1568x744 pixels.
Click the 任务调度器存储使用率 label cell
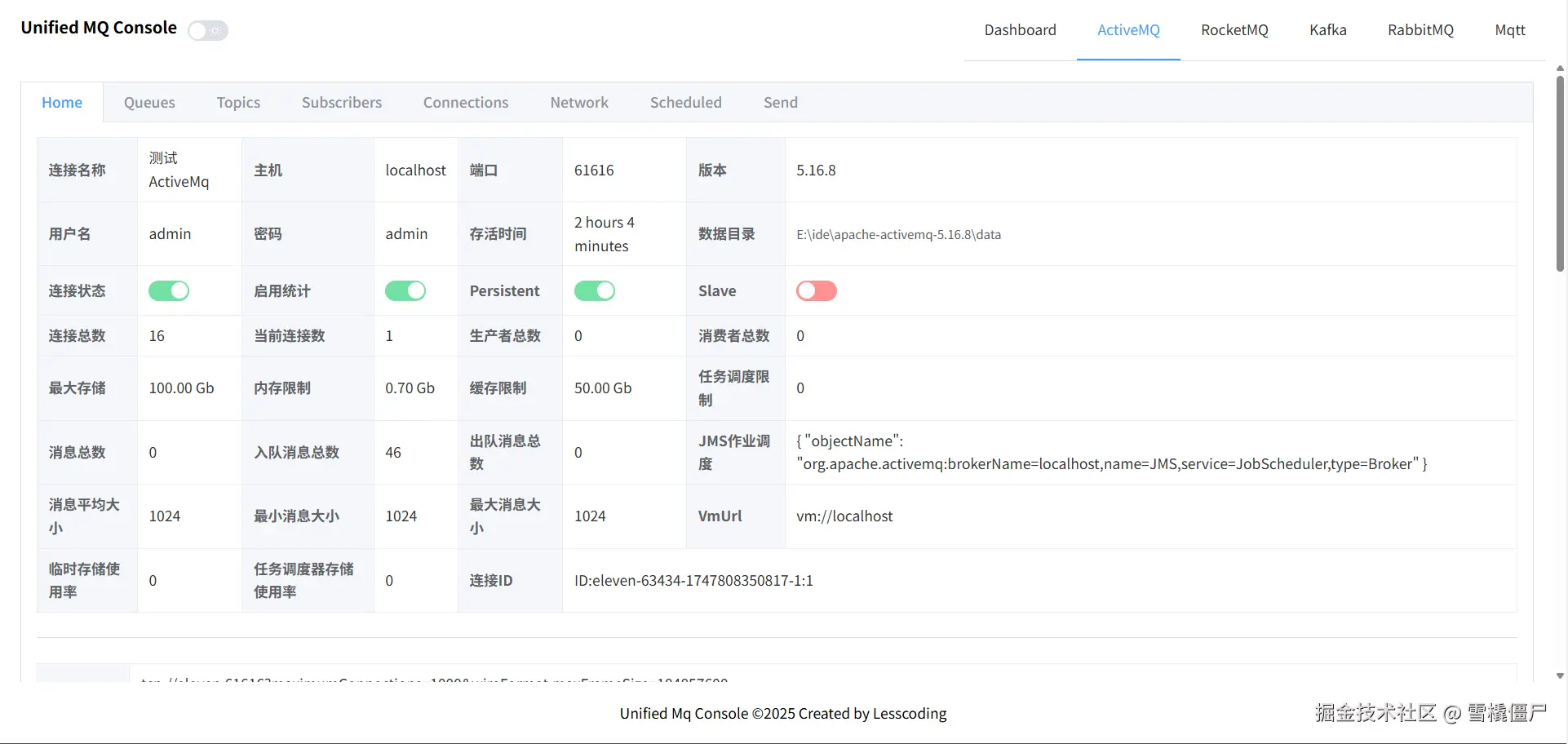point(308,581)
